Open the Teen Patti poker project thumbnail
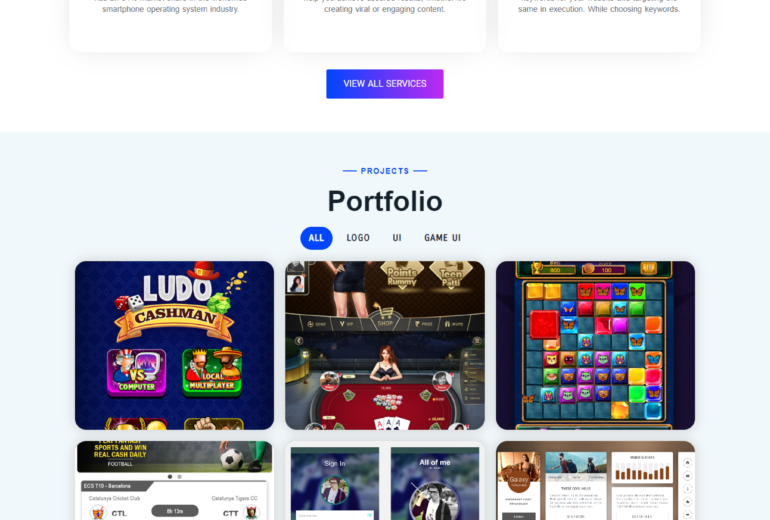The height and width of the screenshot is (520, 770). 385,345
